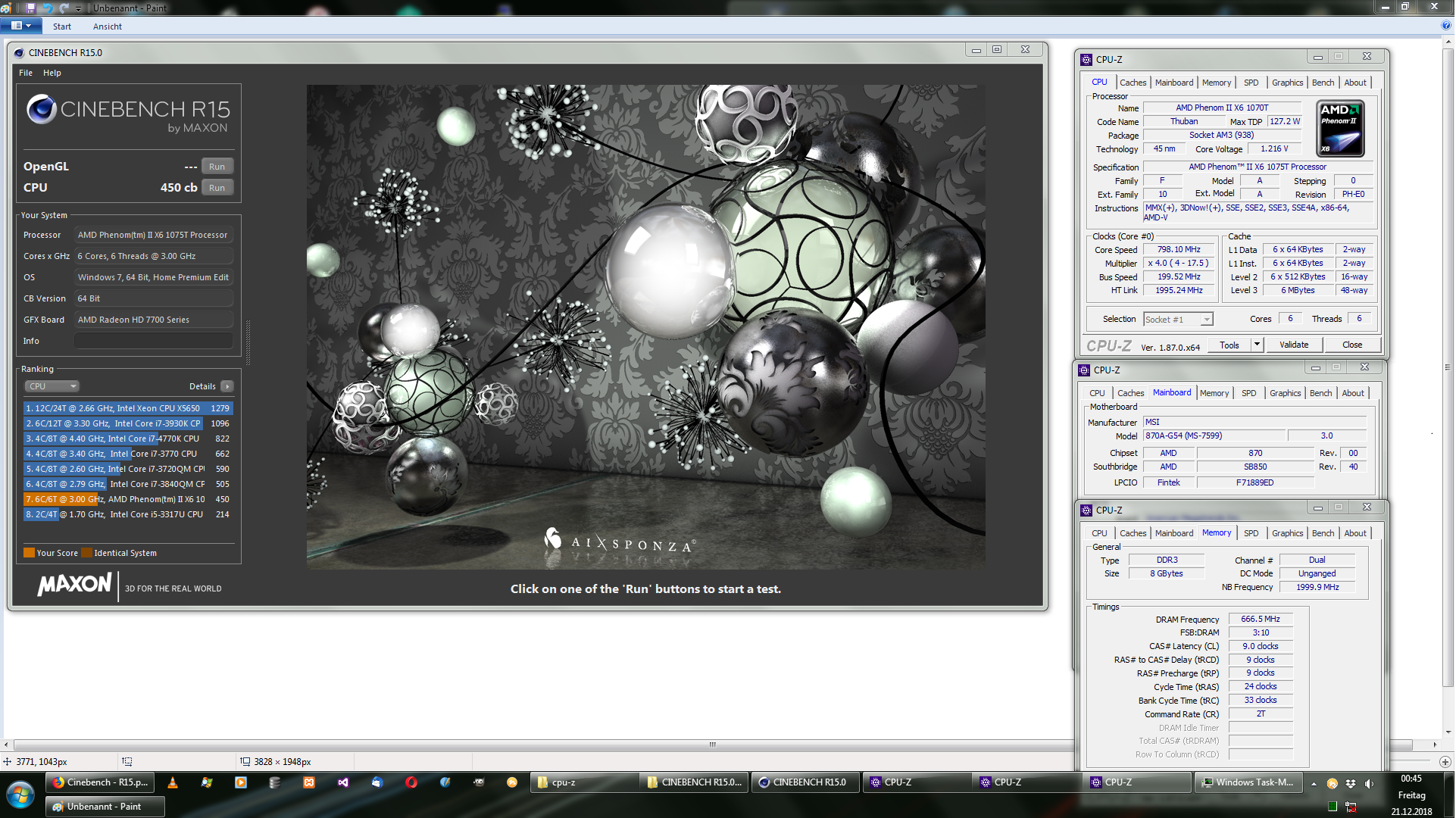Click the database cylinder taskbar icon
Viewport: 1456px width, 818px height.
[x=275, y=783]
